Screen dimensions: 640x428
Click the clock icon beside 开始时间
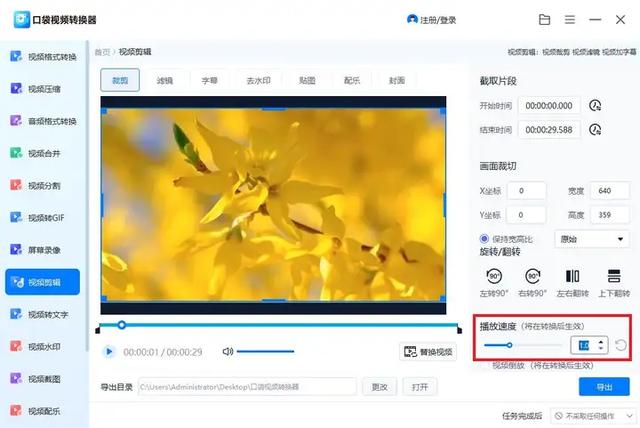(595, 106)
